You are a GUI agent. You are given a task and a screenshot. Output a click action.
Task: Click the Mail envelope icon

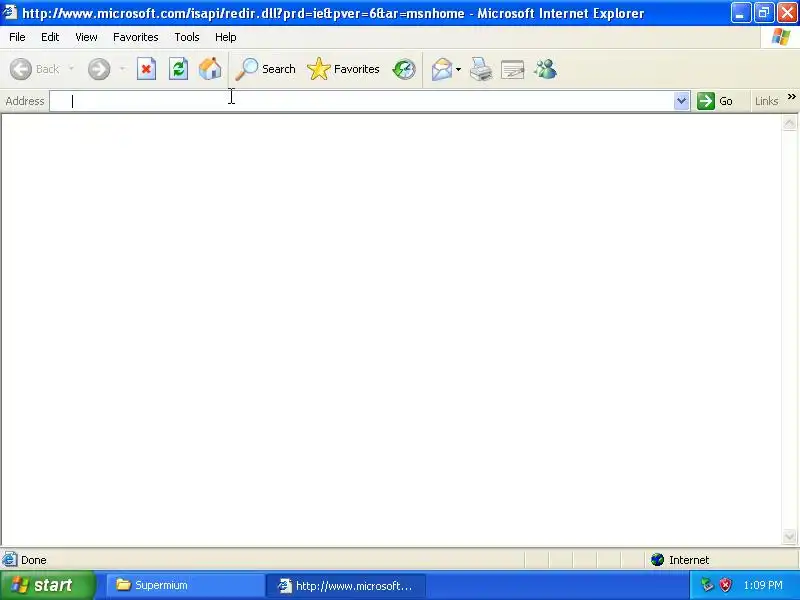tap(442, 69)
